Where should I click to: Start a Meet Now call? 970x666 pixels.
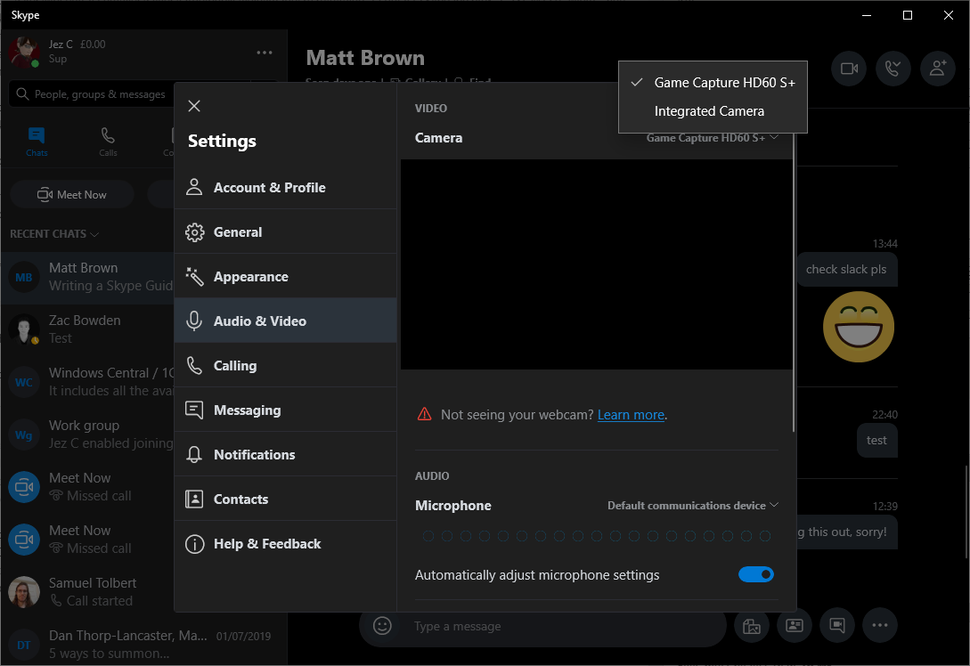click(x=71, y=193)
